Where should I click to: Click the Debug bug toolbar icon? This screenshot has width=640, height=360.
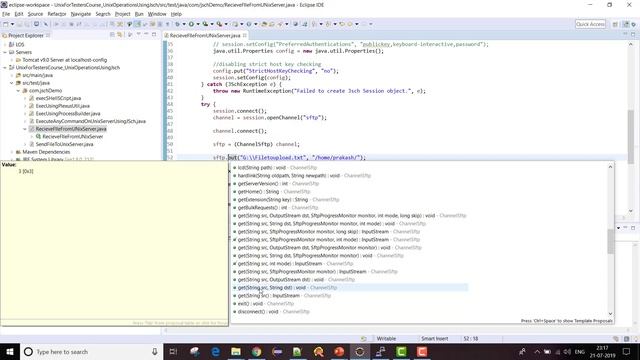point(177,24)
